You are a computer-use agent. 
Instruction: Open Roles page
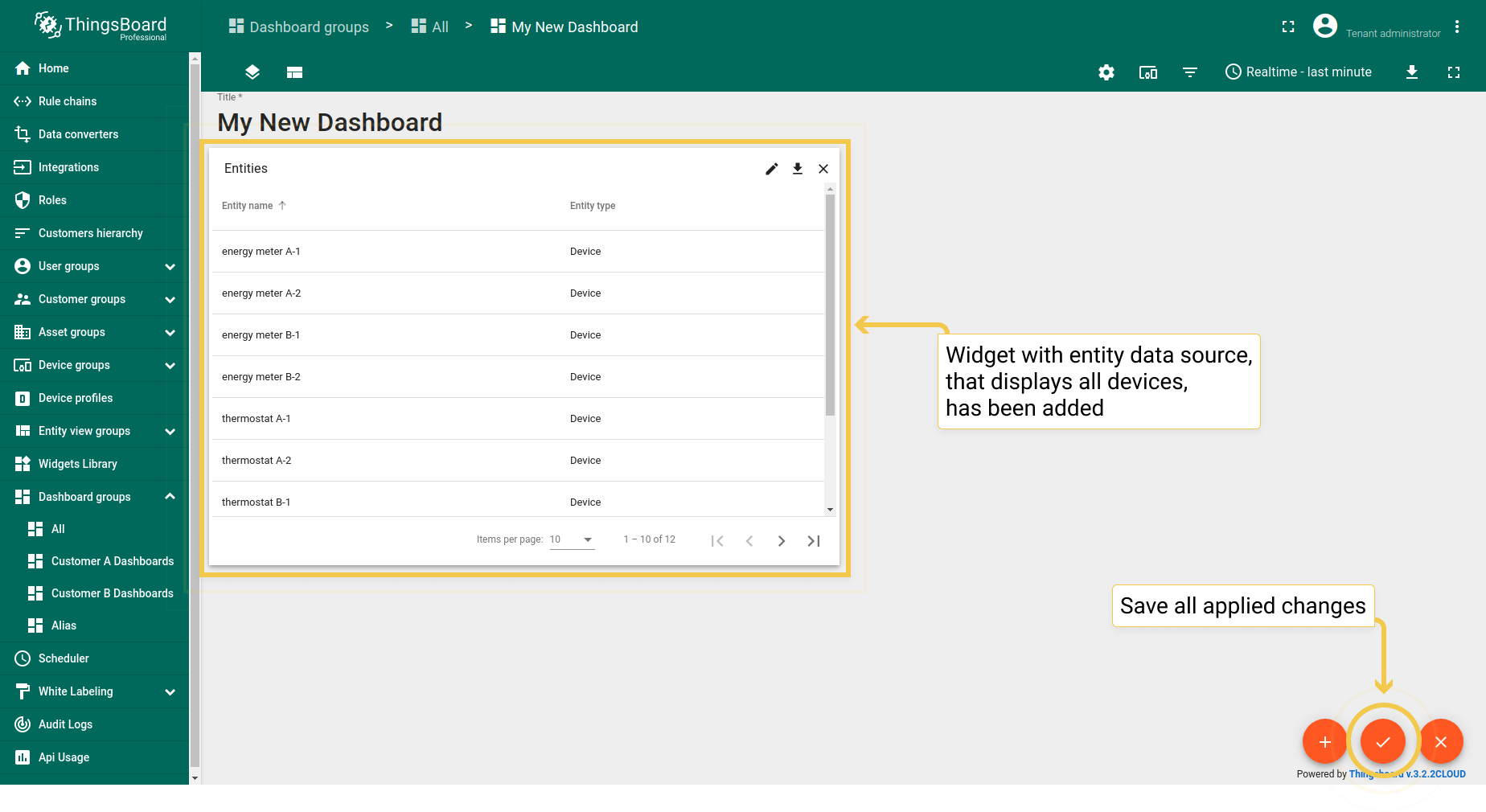click(94, 200)
